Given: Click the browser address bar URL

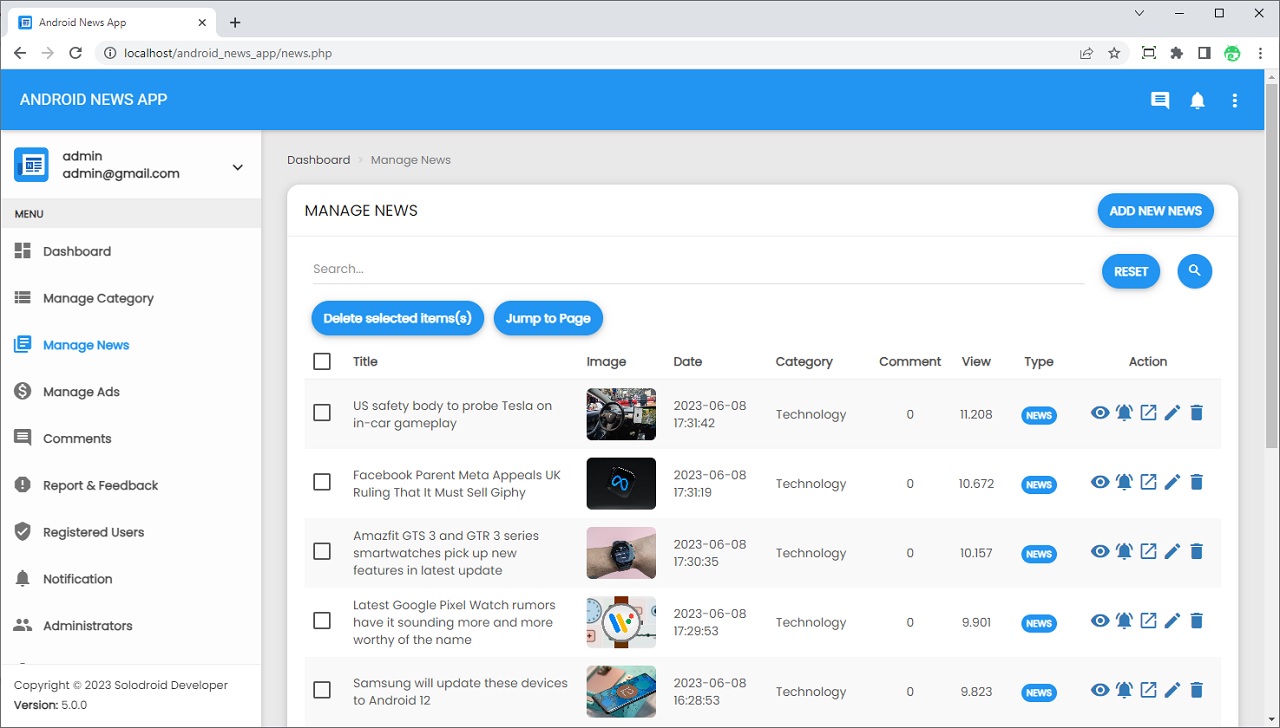Looking at the screenshot, I should click(228, 53).
